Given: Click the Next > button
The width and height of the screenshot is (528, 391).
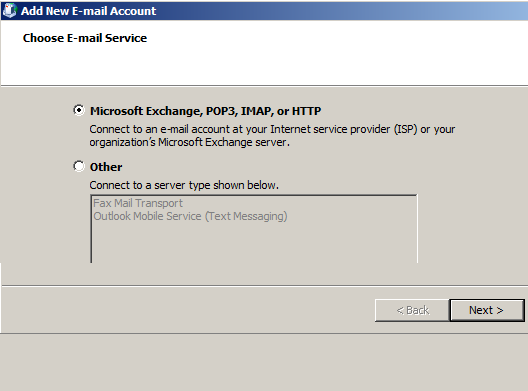Looking at the screenshot, I should [x=487, y=310].
